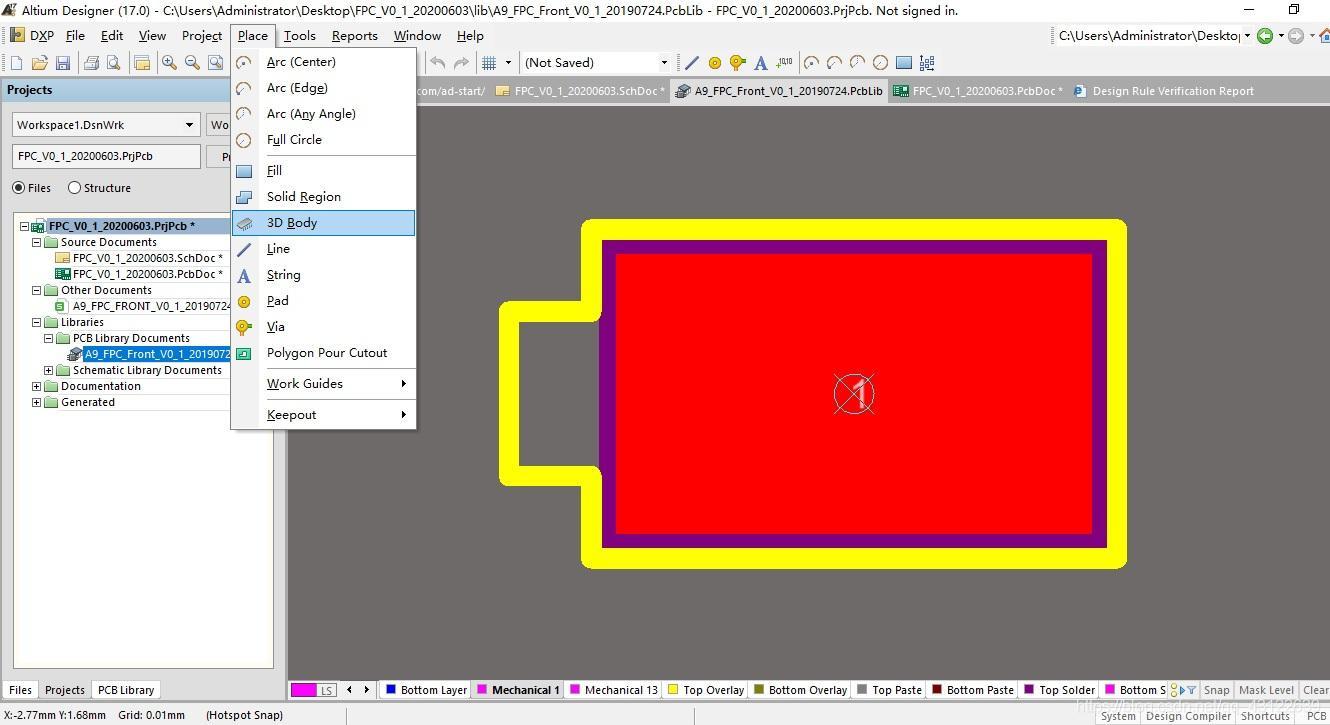Collapse the FPC_V0_1_20200603.PrjPcb project node
The height and width of the screenshot is (725, 1330).
pyautogui.click(x=25, y=226)
